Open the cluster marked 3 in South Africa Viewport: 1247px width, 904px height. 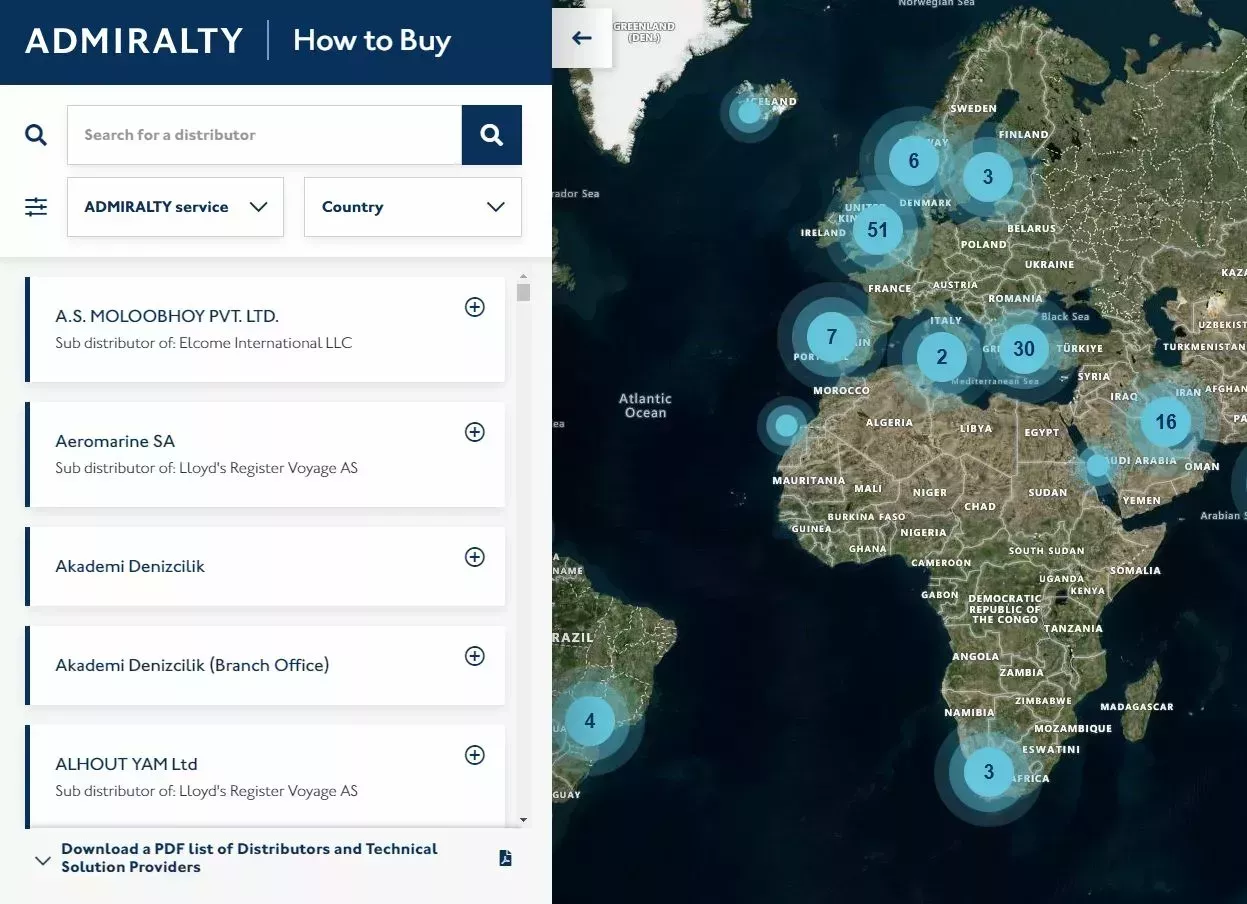(x=989, y=771)
